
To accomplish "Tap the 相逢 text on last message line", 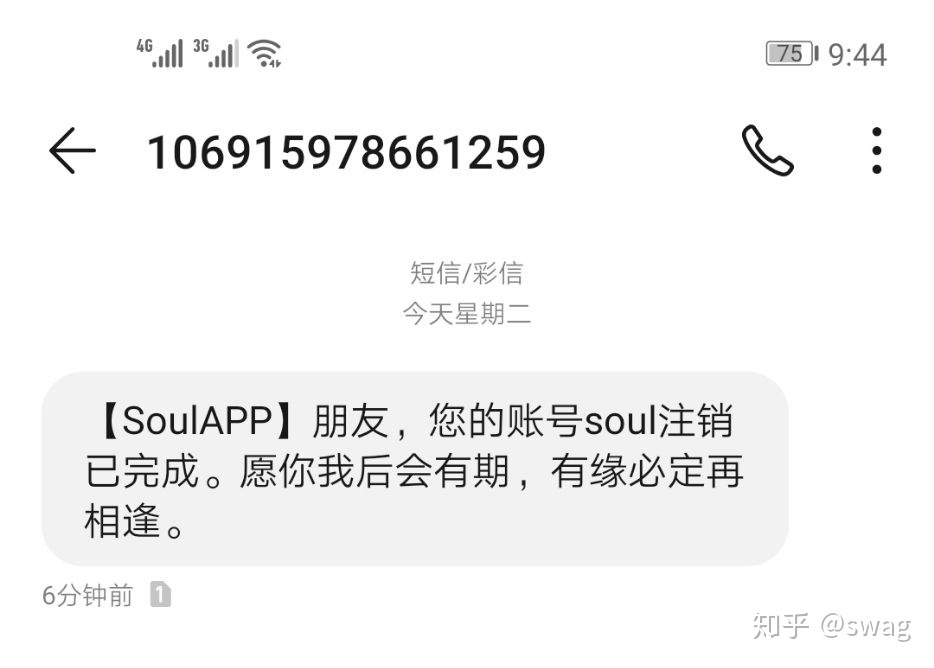I will click(123, 521).
